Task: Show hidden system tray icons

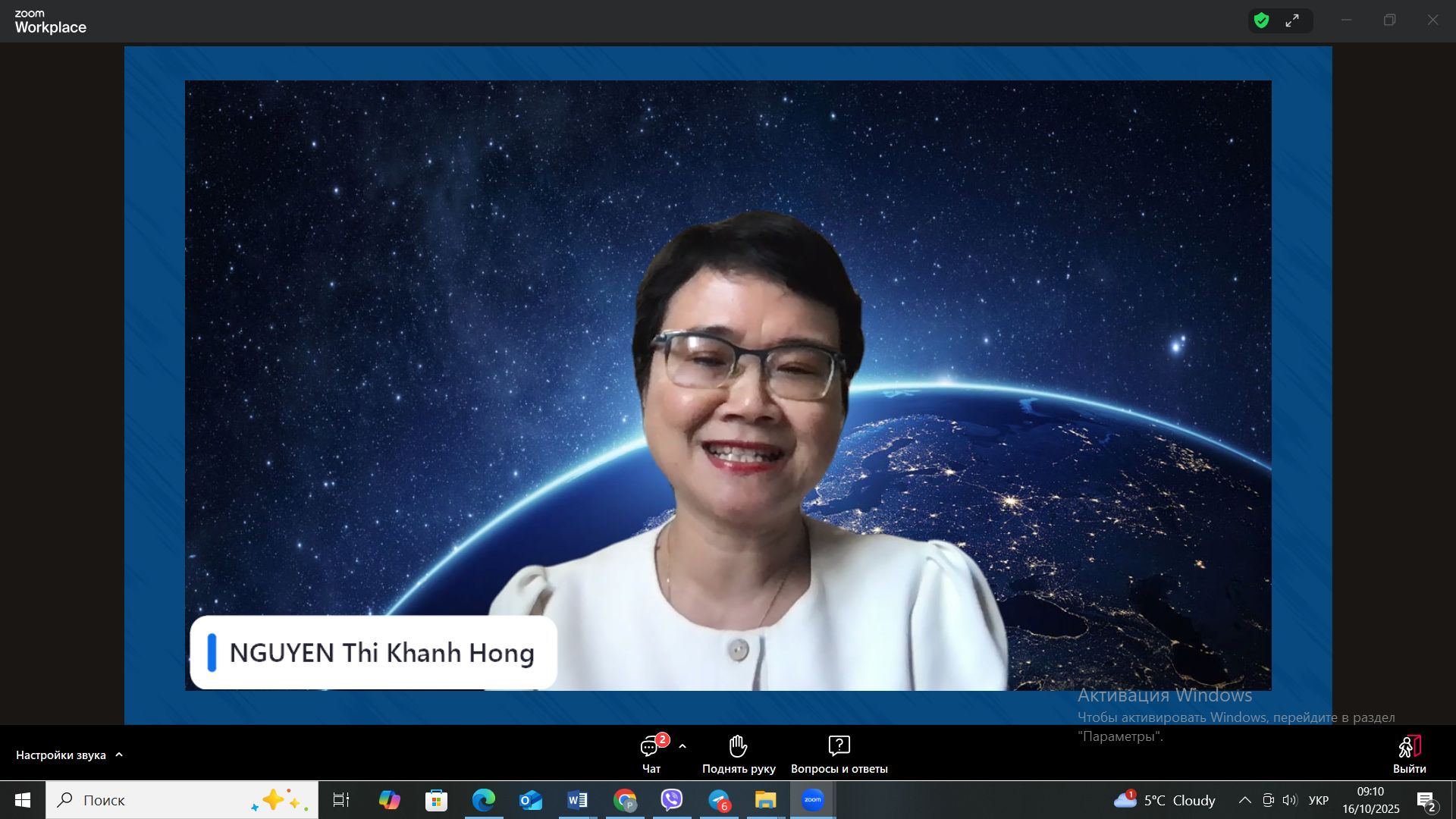Action: 1245,800
